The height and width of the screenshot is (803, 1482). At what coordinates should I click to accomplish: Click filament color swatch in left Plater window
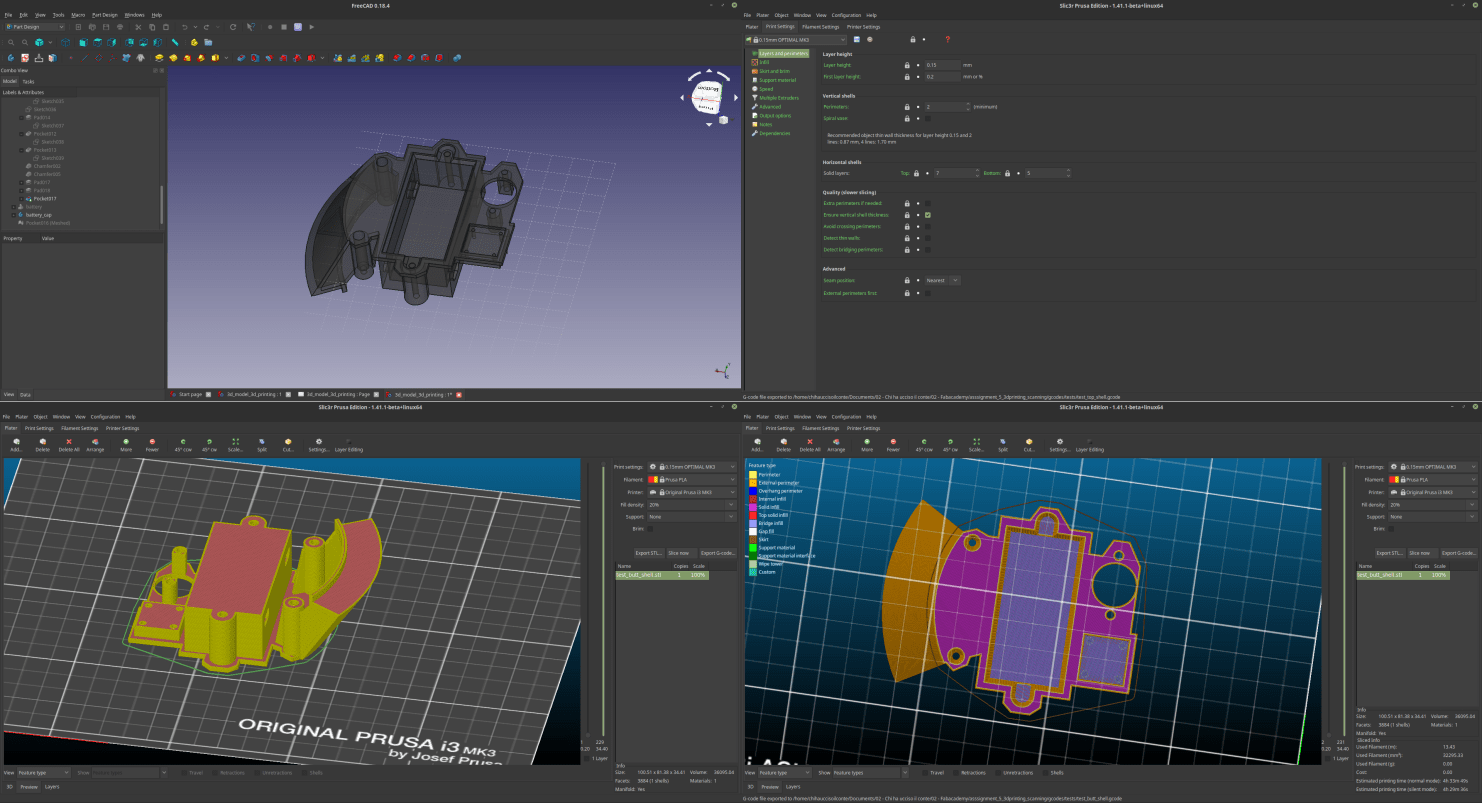[x=654, y=479]
